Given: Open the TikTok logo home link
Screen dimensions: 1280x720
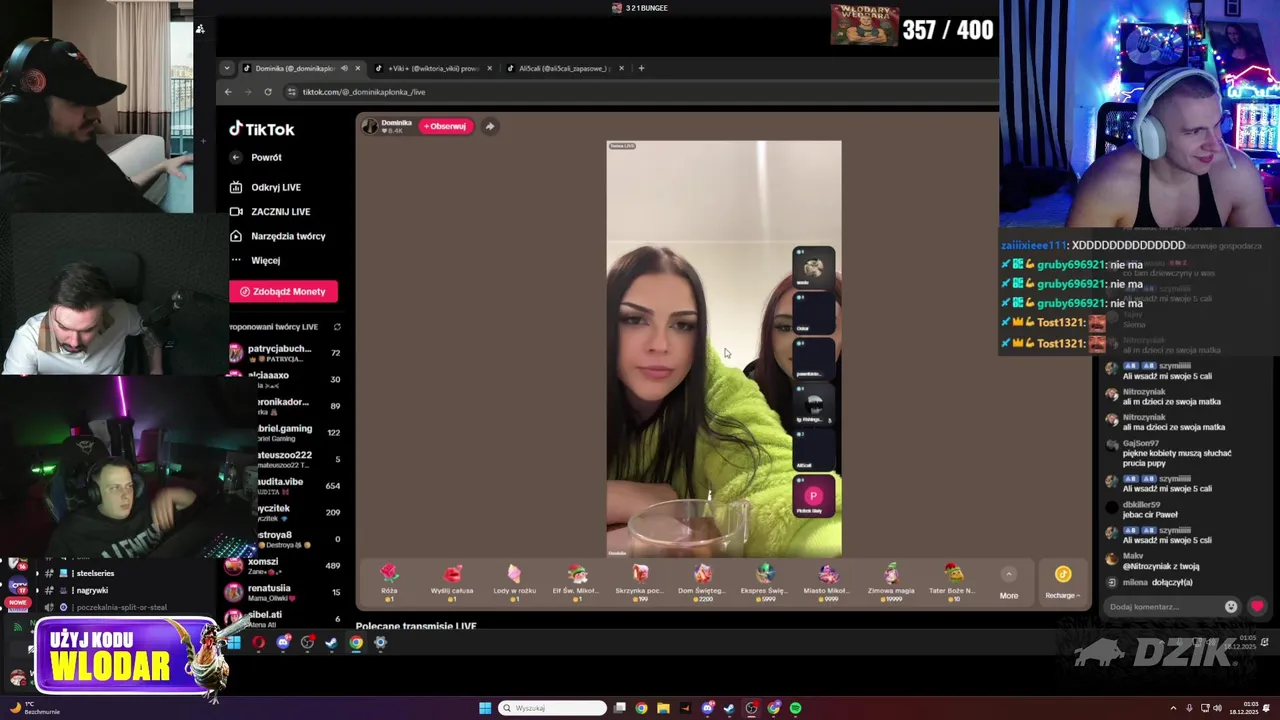Looking at the screenshot, I should (262, 129).
